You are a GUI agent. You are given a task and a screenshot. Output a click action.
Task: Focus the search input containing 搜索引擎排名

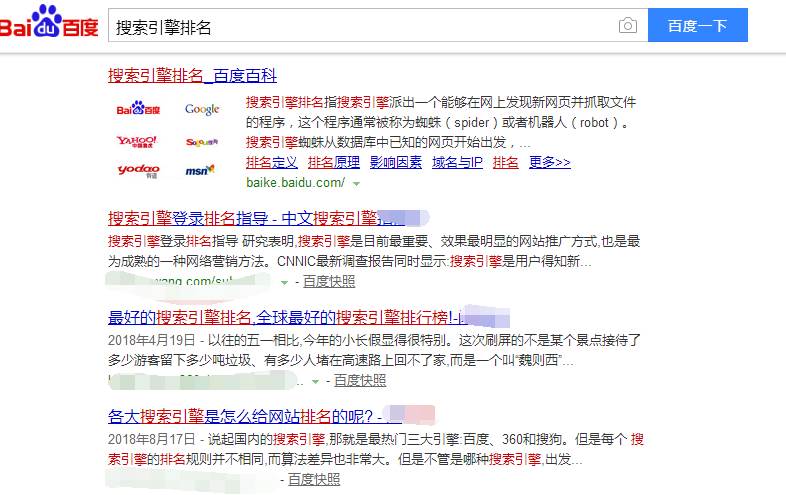pos(378,25)
